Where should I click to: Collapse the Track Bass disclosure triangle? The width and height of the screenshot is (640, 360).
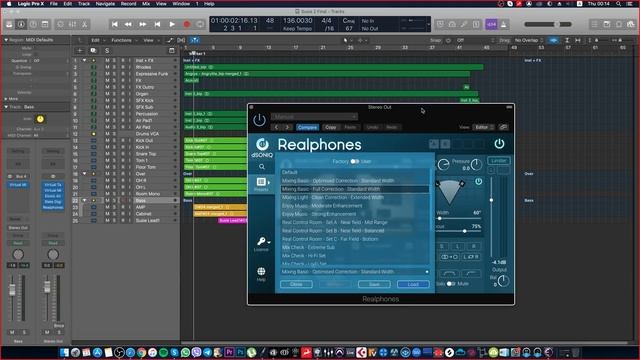[x=6, y=107]
